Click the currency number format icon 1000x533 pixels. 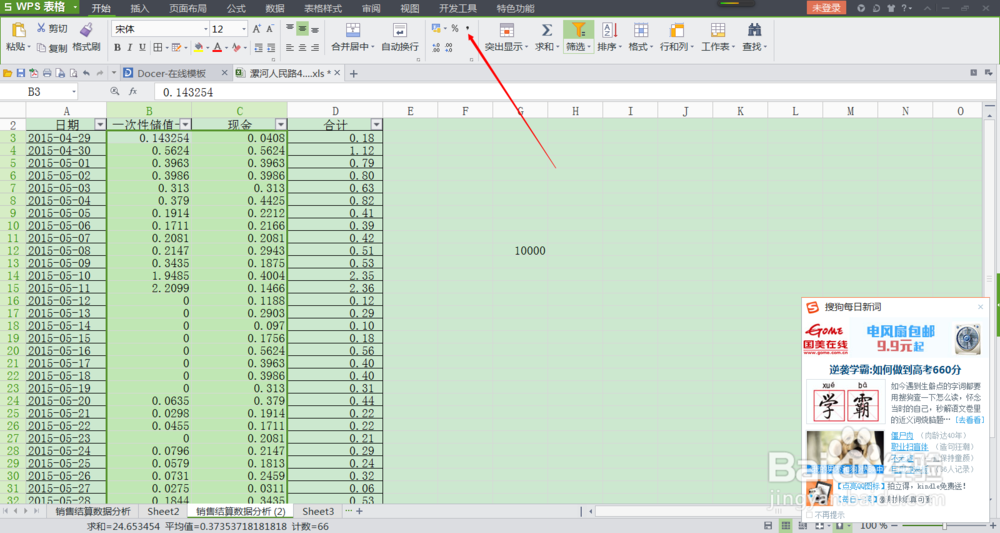pos(436,28)
